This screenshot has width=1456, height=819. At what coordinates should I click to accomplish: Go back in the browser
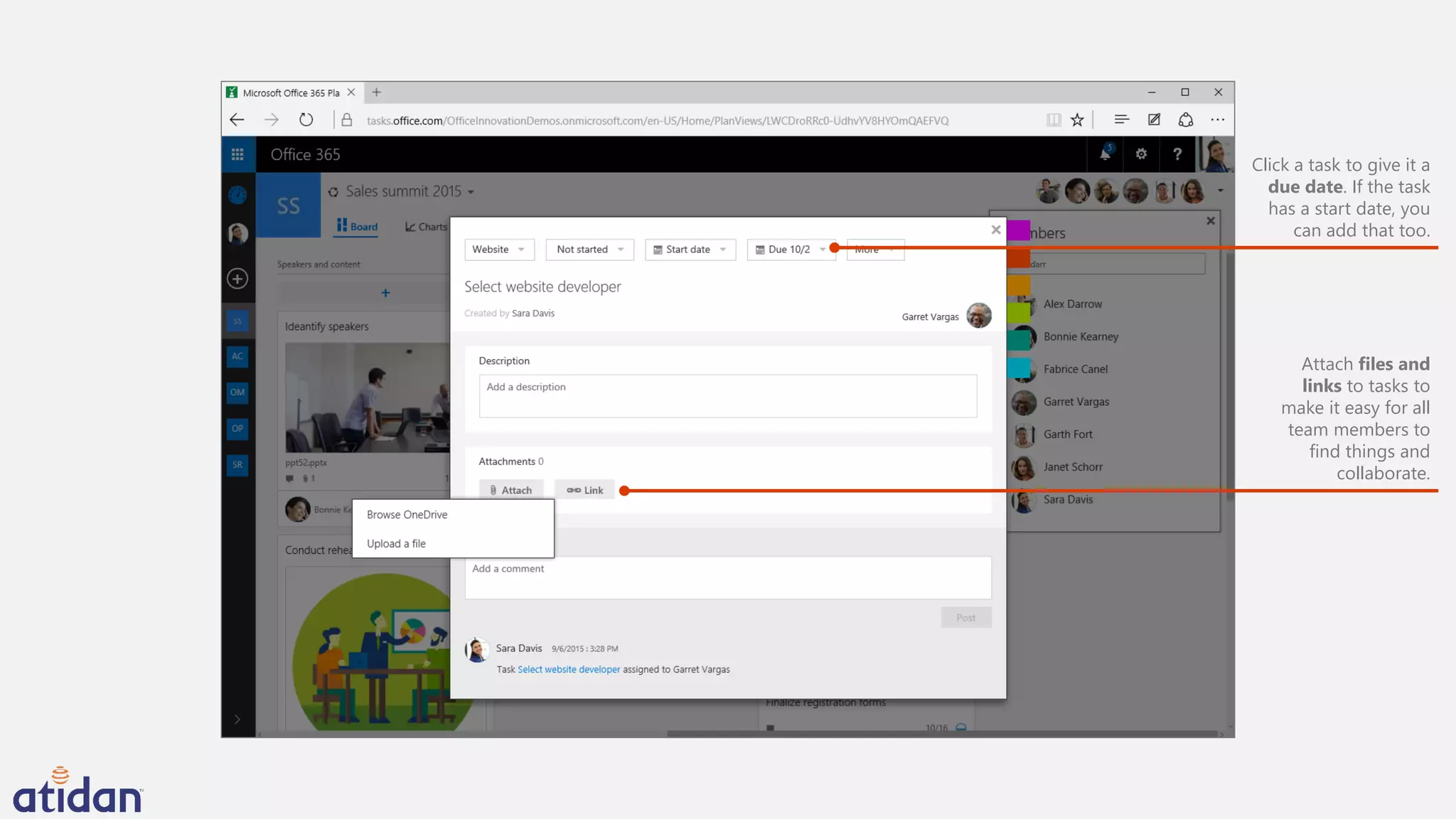tap(237, 120)
